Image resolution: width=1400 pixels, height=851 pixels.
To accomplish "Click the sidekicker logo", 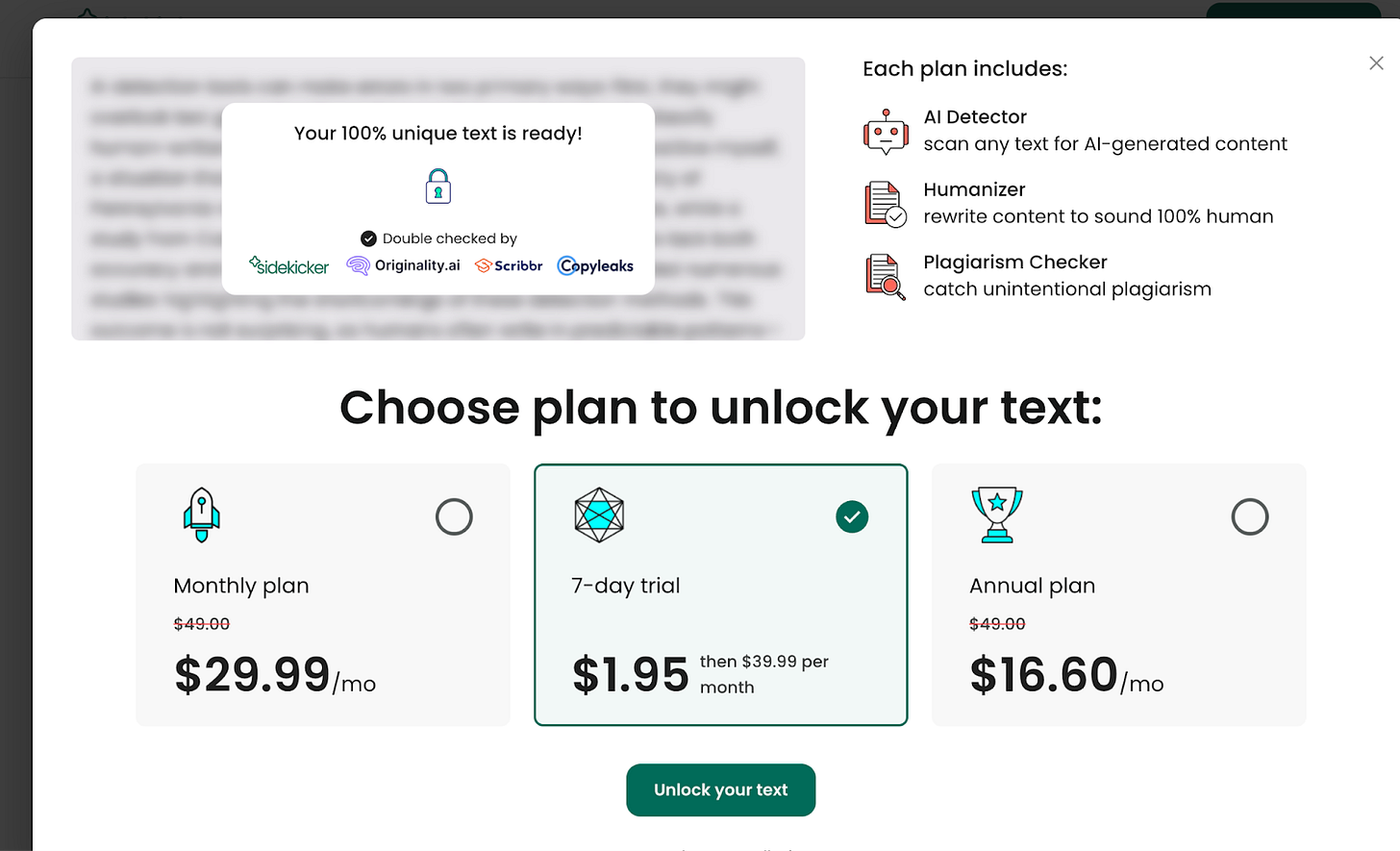I will pos(288,265).
